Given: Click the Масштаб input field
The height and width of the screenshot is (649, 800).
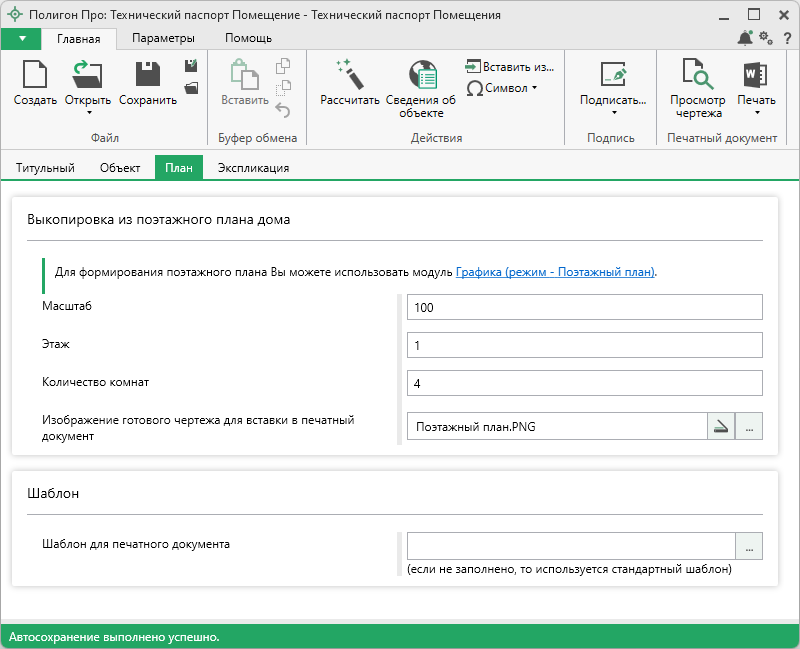Looking at the screenshot, I should (x=584, y=308).
